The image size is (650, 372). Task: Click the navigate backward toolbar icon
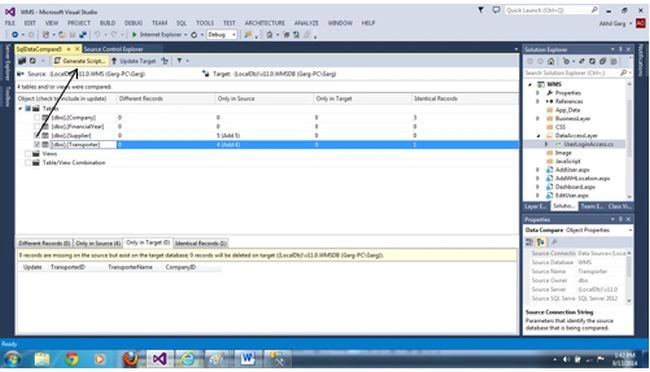[x=15, y=34]
